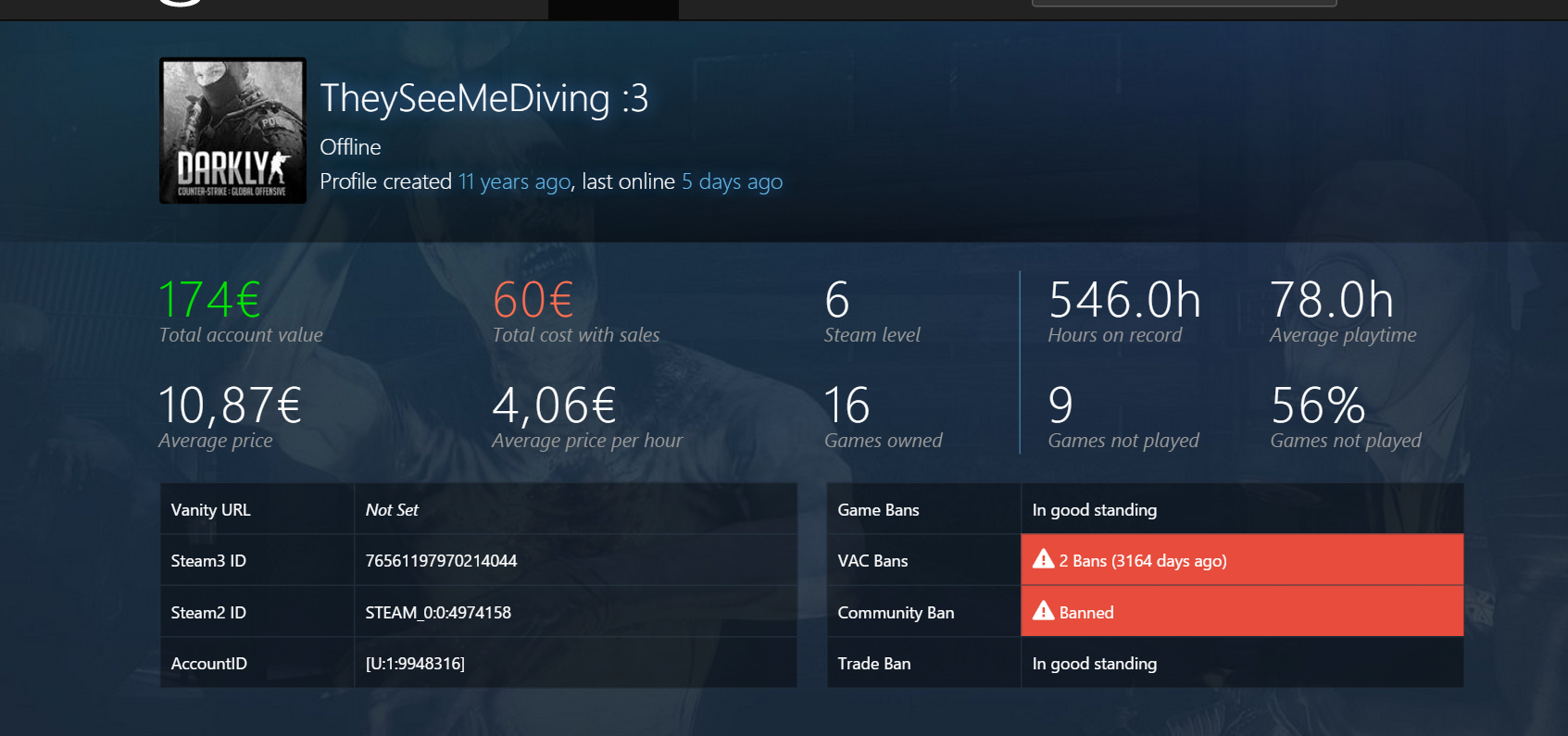This screenshot has width=1568, height=736.
Task: Click the 9 games not played count
Action: (1060, 405)
